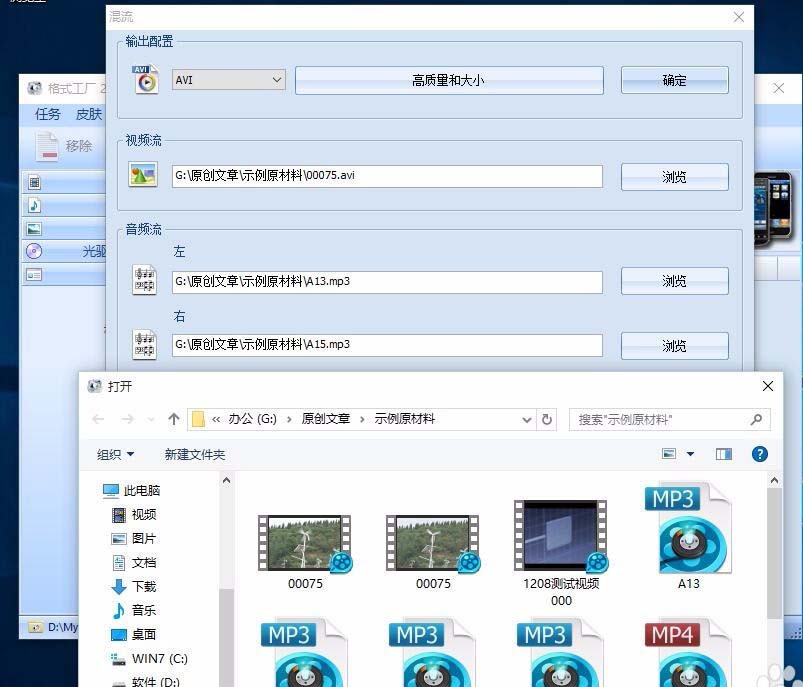Screen dimensions: 803x687
Task: Select the video stream file icon
Action: (144, 175)
